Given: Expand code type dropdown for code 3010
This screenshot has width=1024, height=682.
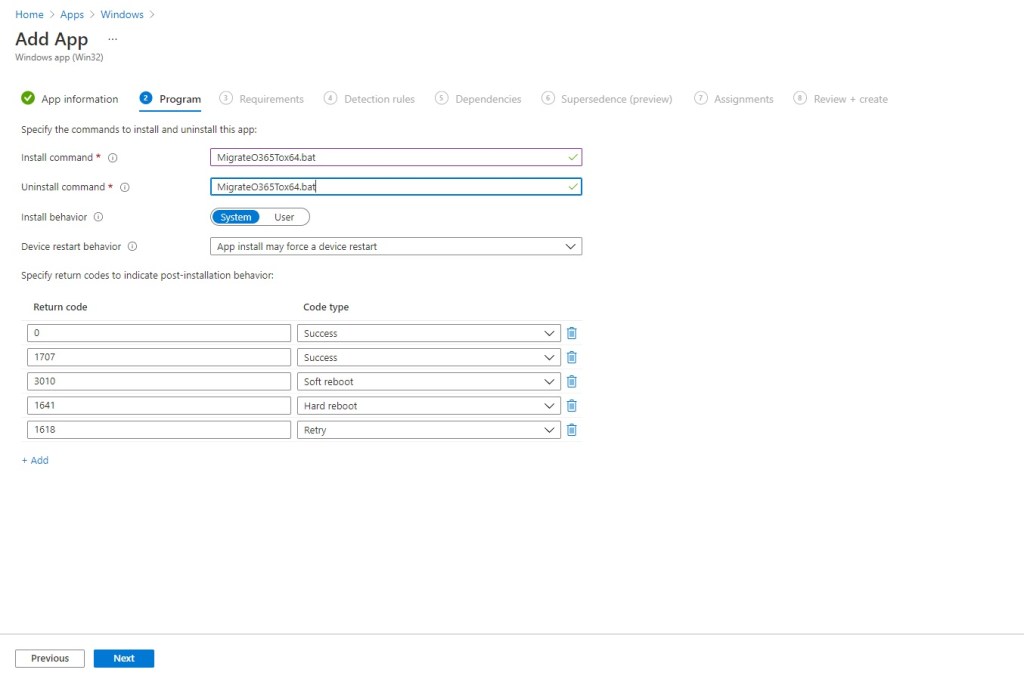Looking at the screenshot, I should click(x=428, y=381).
